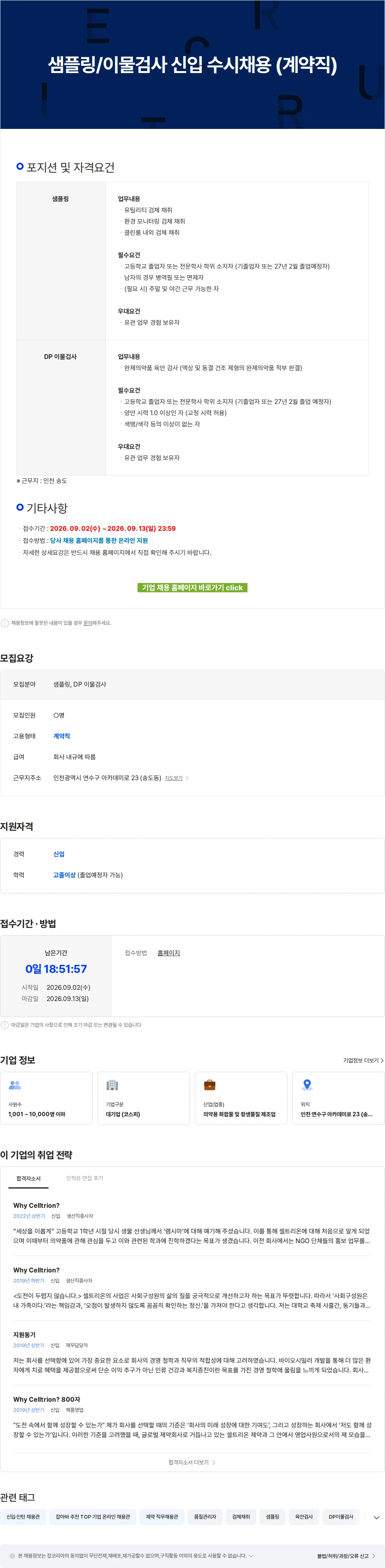Click the 당사 채용 홈페이지를 통한 온라인 지원 text
385x1568 pixels.
[x=99, y=540]
